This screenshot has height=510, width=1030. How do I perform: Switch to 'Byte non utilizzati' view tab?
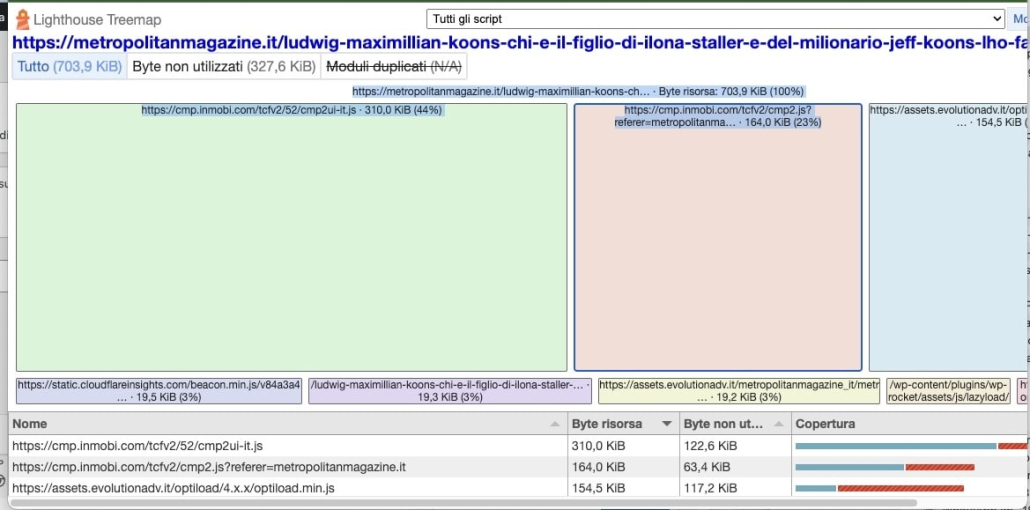tap(224, 66)
